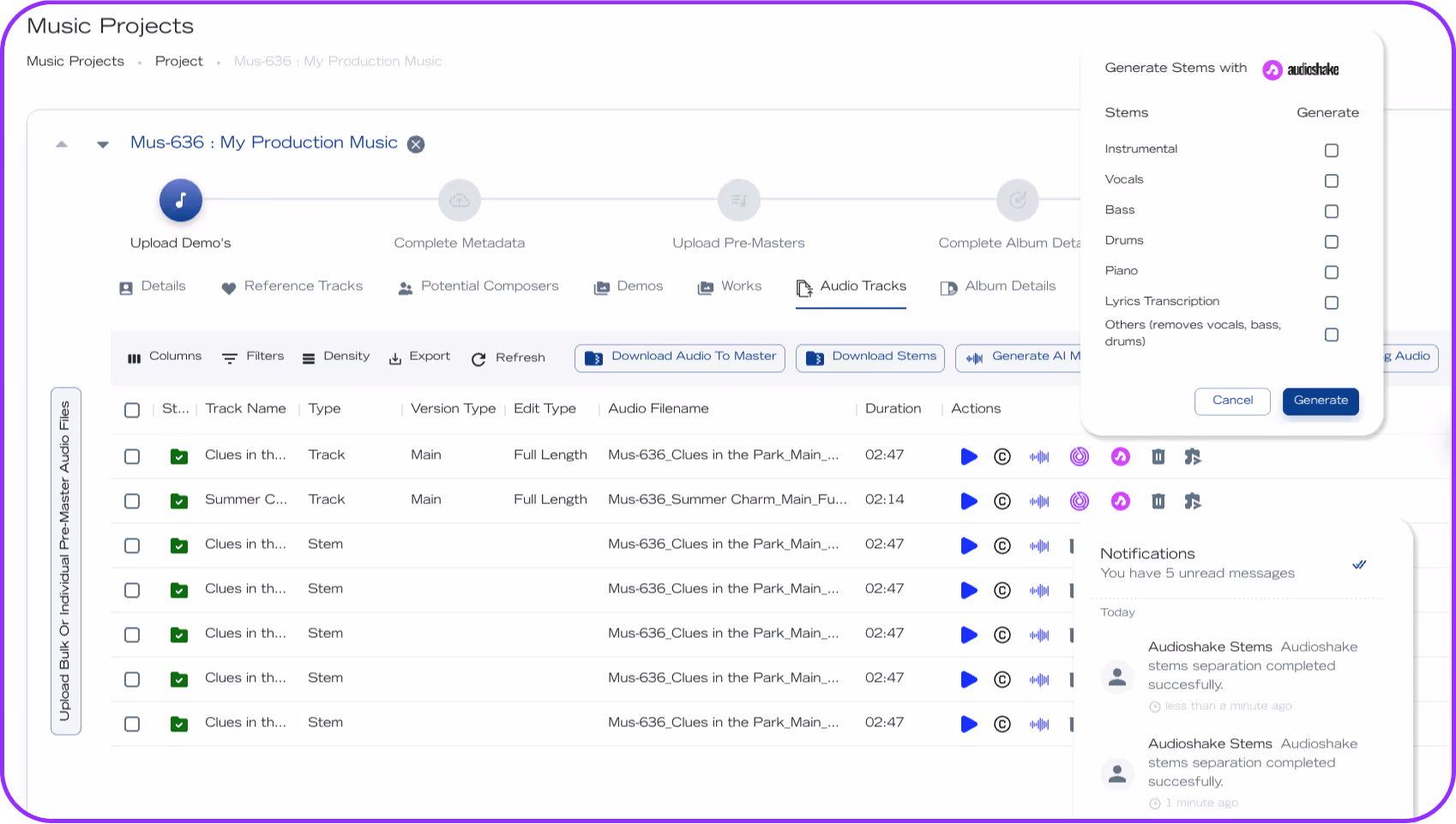This screenshot has height=824, width=1456.
Task: Mark all notifications as read
Action: click(1359, 564)
